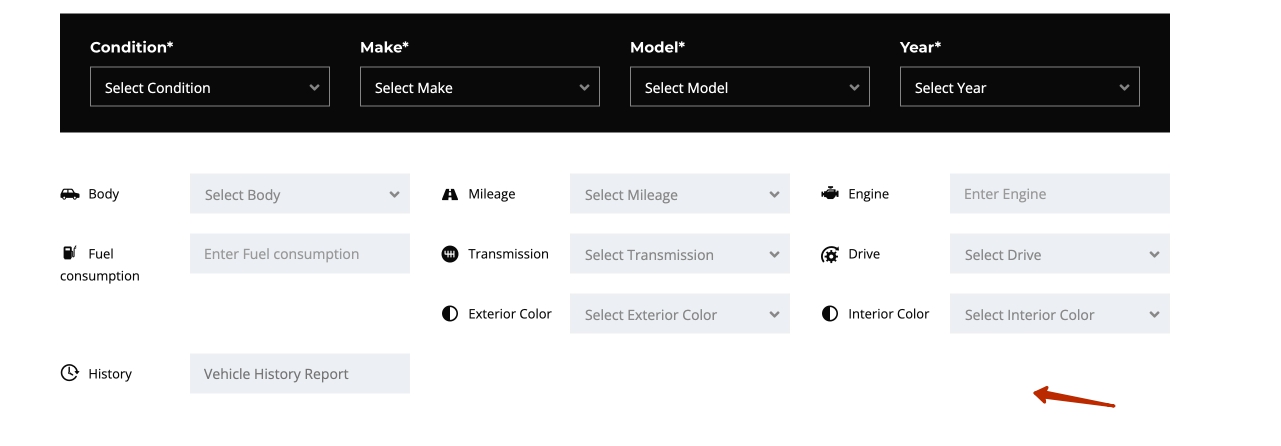Click the Interior Color half-circle icon
The image size is (1281, 446).
click(830, 314)
